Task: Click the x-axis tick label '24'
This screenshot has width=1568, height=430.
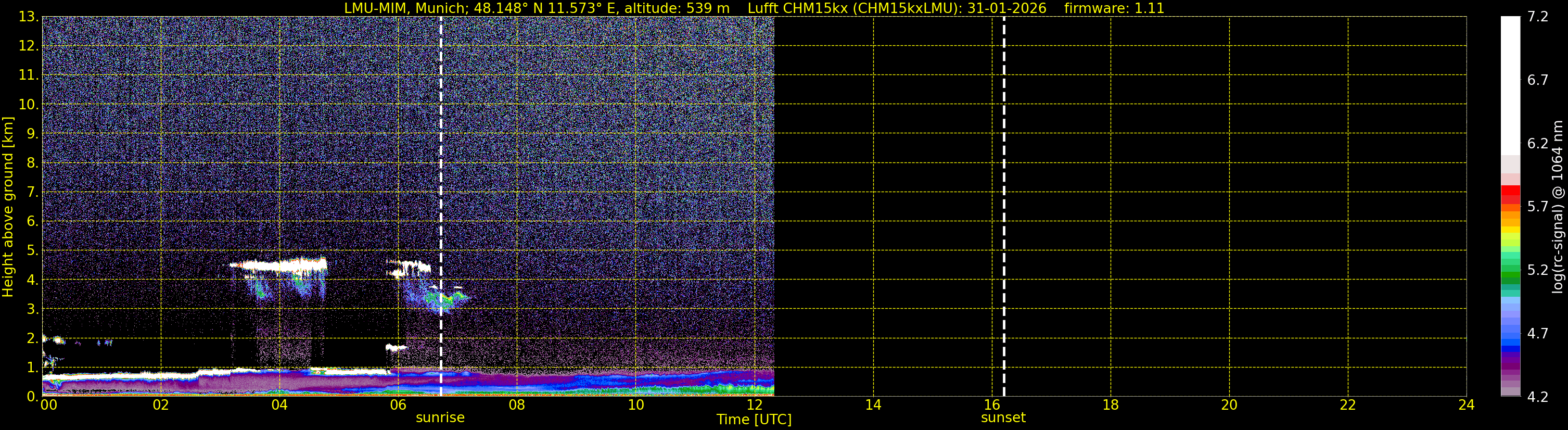Action: 1467,405
